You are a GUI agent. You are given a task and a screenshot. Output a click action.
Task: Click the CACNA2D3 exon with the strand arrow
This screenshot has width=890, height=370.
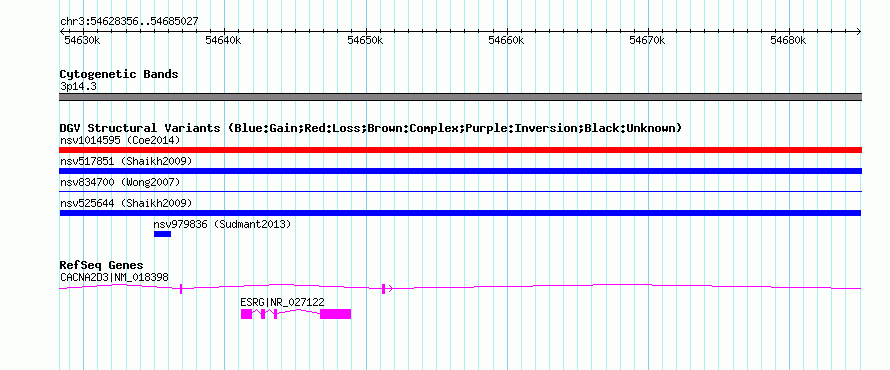point(385,288)
